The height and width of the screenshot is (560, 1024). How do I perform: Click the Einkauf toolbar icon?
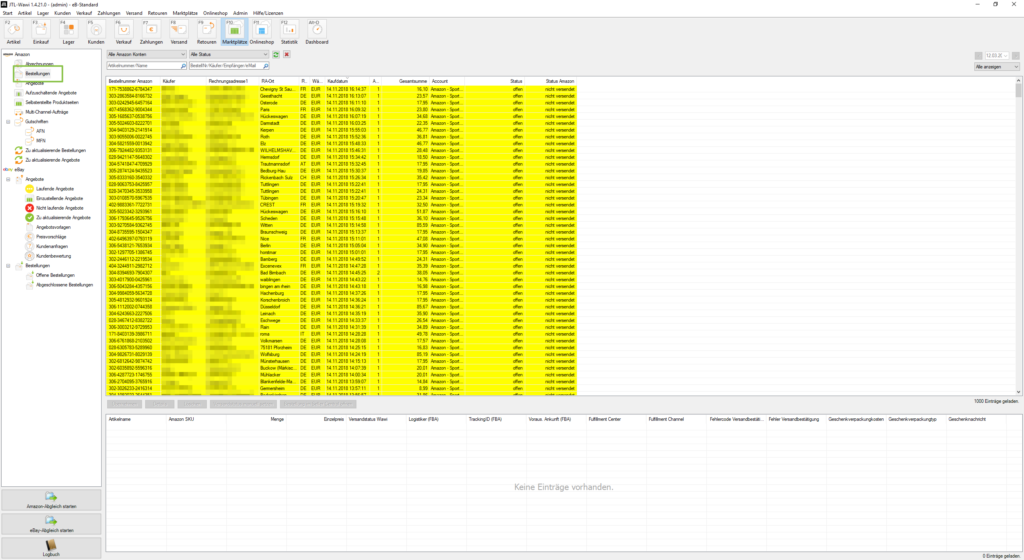(x=42, y=33)
